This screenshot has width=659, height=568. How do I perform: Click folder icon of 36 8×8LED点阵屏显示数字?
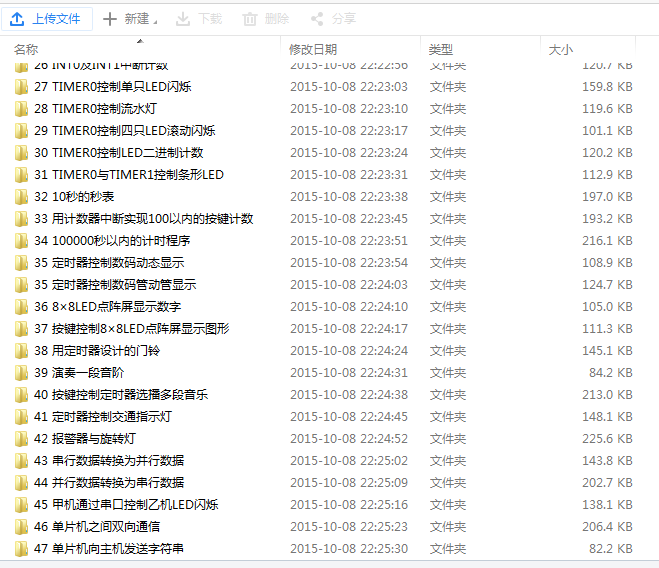[x=21, y=307]
